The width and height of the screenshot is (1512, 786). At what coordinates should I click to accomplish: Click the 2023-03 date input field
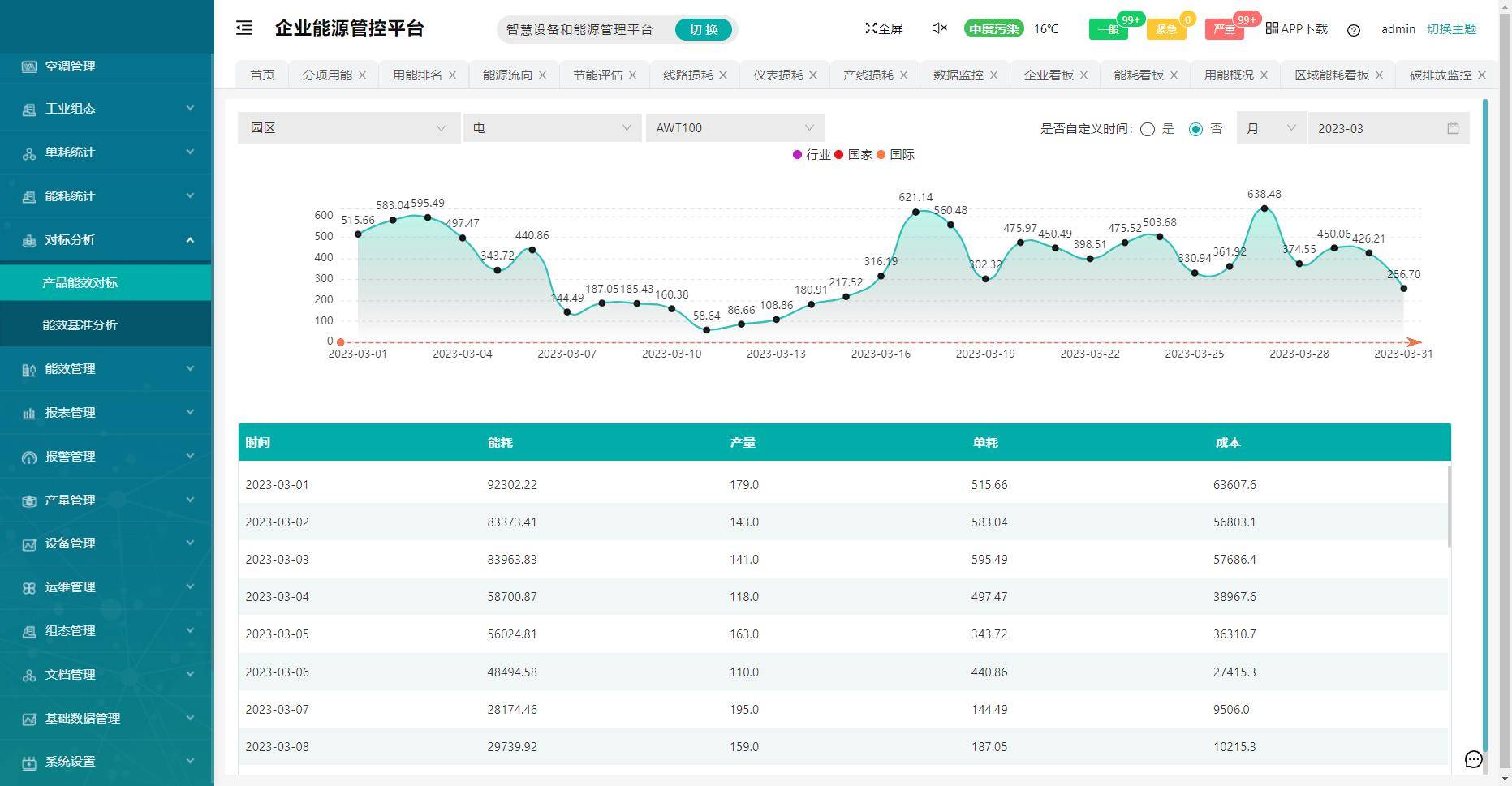click(1389, 128)
